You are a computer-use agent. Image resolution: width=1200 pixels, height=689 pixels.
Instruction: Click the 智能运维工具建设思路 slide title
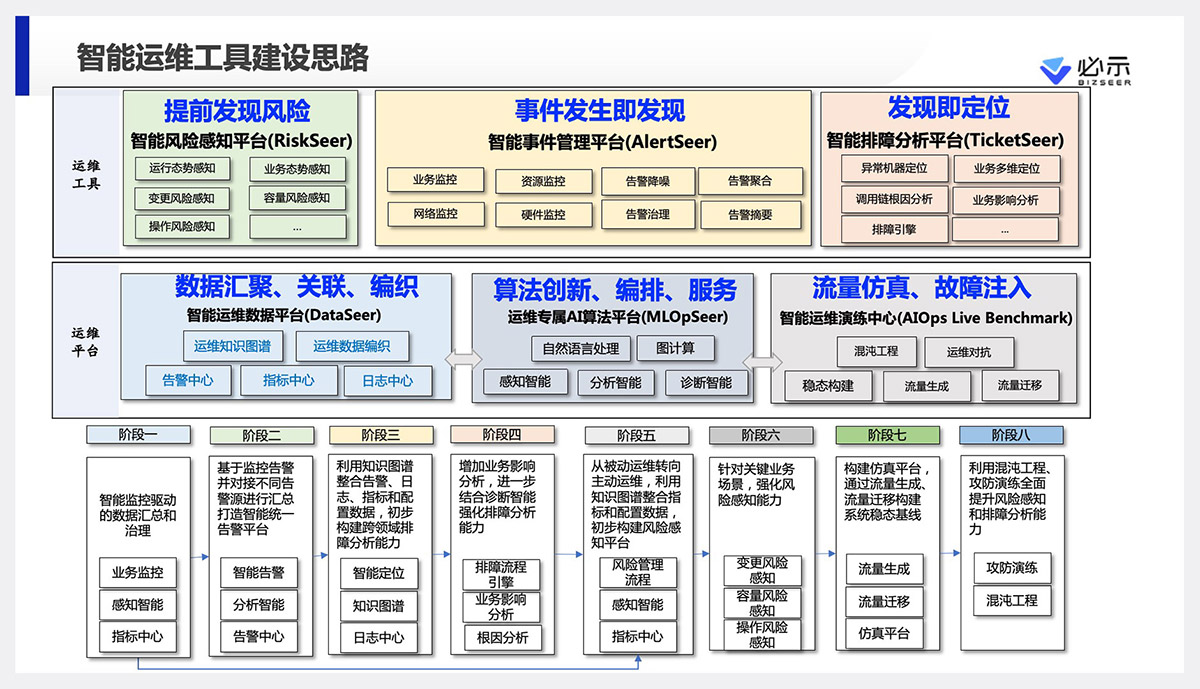[222, 58]
